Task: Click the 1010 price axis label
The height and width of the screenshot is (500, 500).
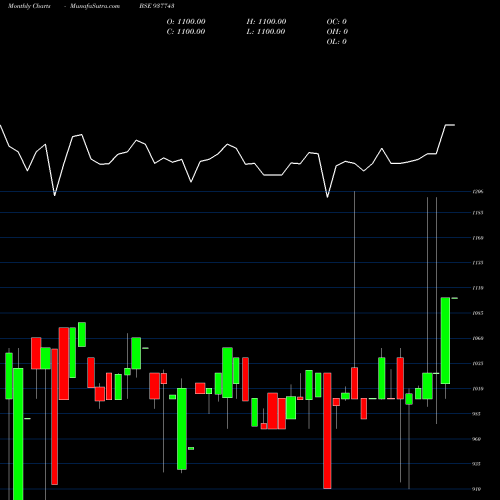Action: pyautogui.click(x=478, y=389)
